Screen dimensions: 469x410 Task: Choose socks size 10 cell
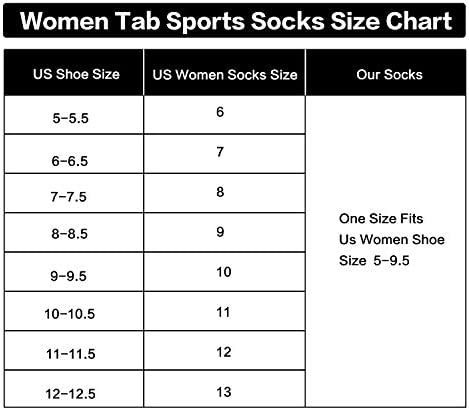pyautogui.click(x=225, y=272)
